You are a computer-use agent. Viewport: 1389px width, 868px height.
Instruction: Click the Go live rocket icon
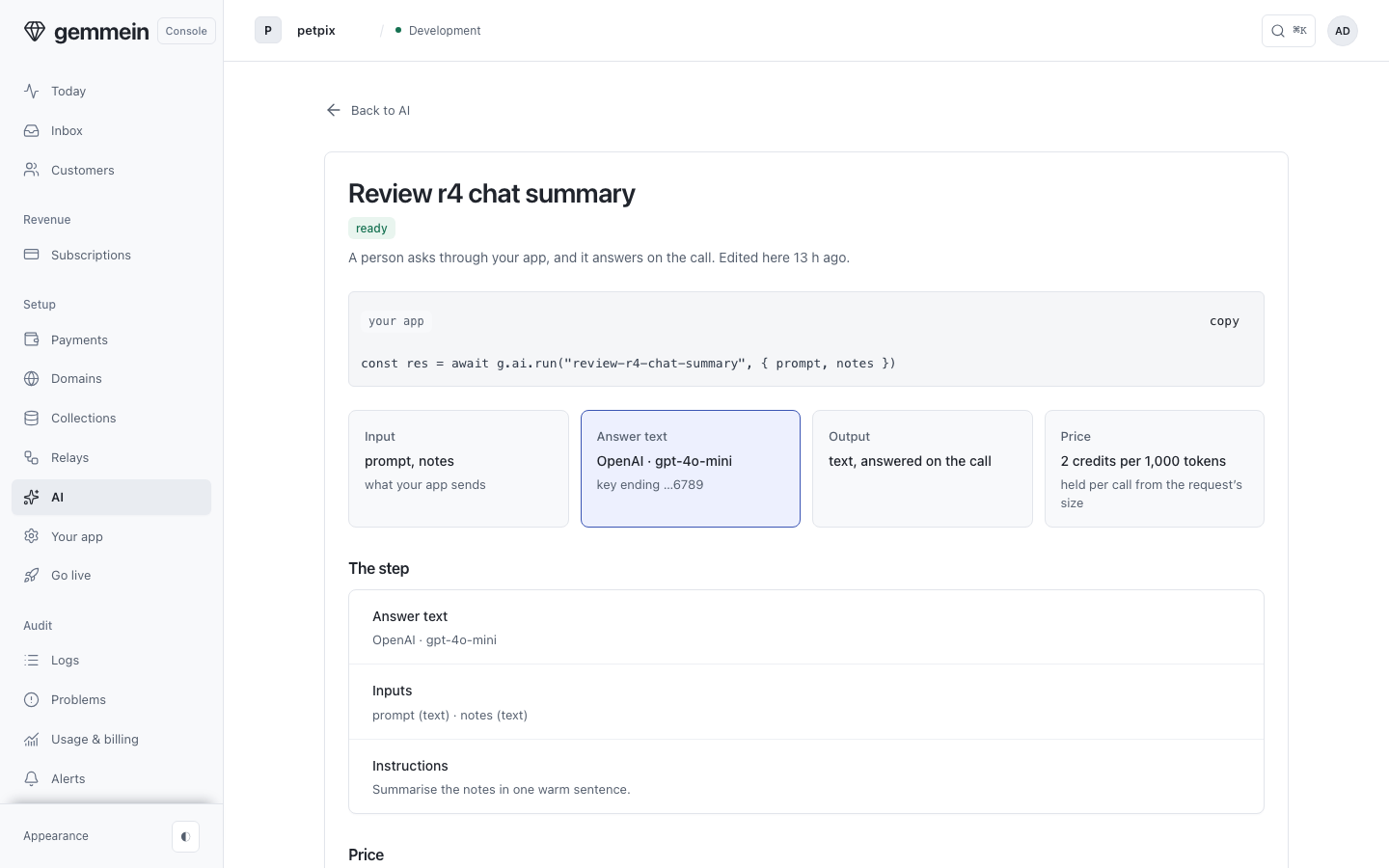[x=32, y=575]
